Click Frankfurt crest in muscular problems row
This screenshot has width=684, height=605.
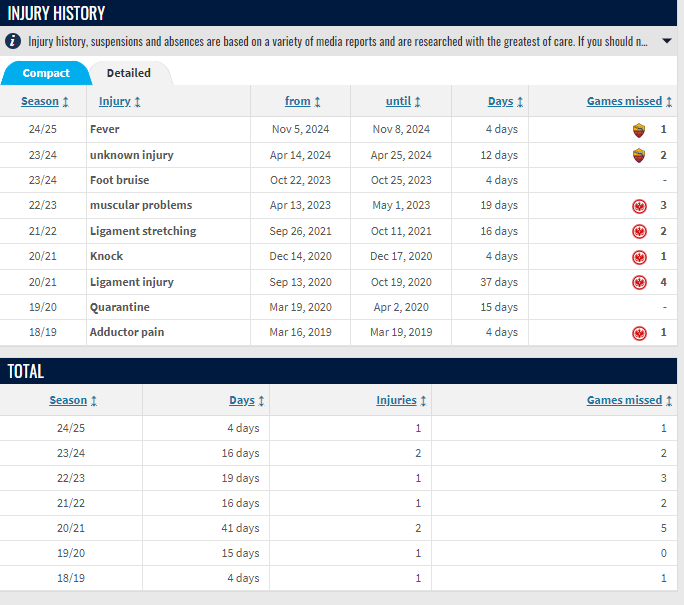639,206
